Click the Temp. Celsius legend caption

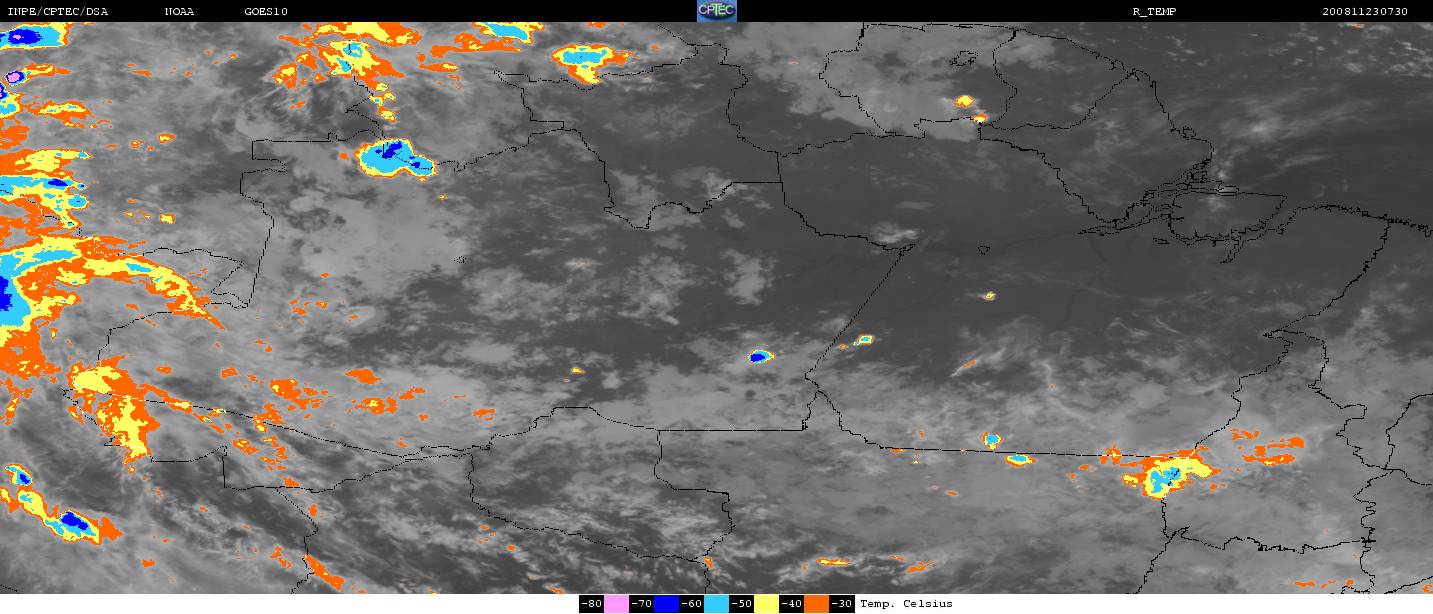coord(906,604)
